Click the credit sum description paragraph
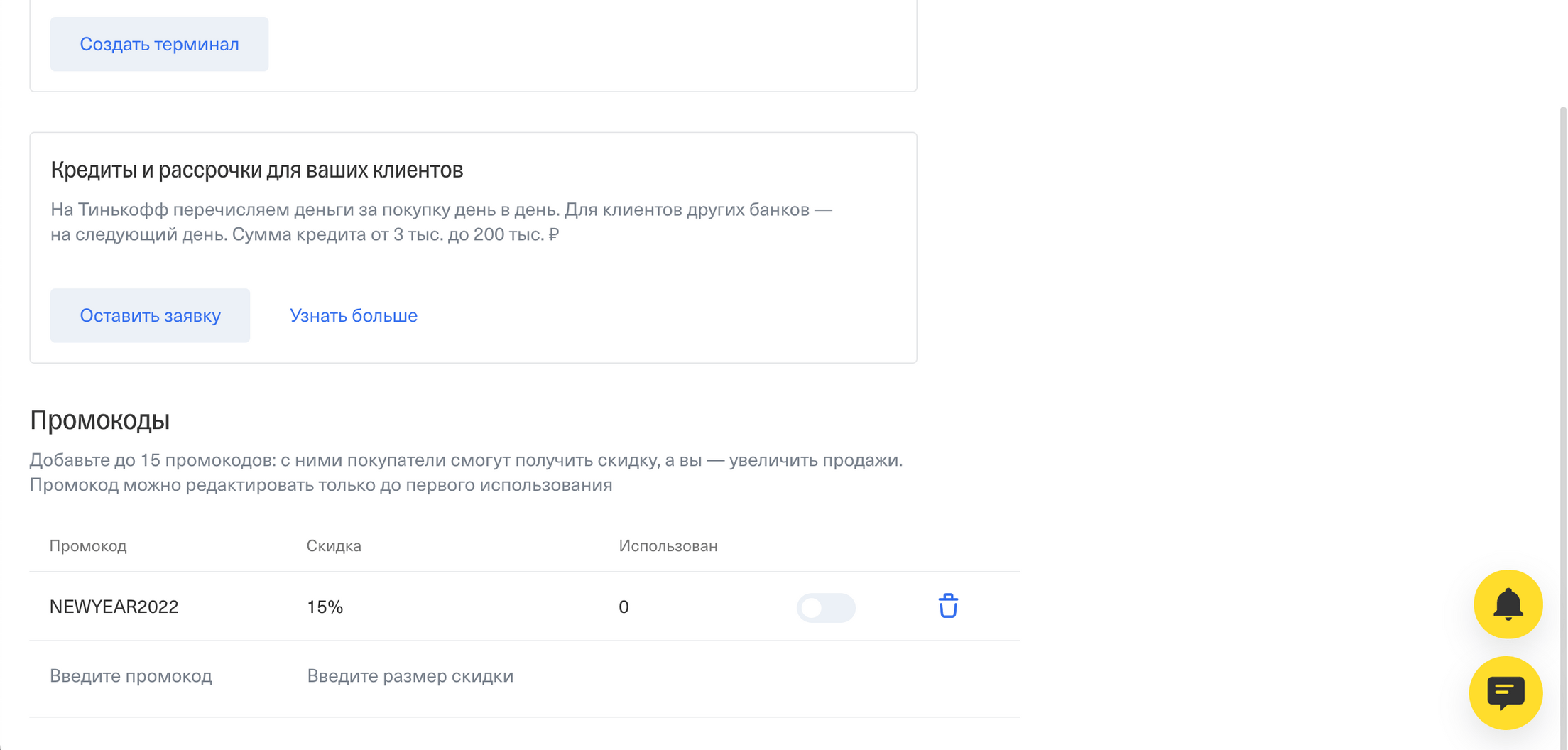The width and height of the screenshot is (1568, 750). [x=440, y=222]
